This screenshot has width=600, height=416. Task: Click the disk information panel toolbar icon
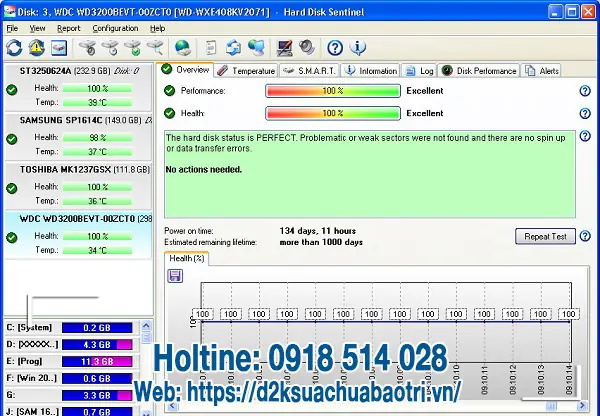coord(59,48)
